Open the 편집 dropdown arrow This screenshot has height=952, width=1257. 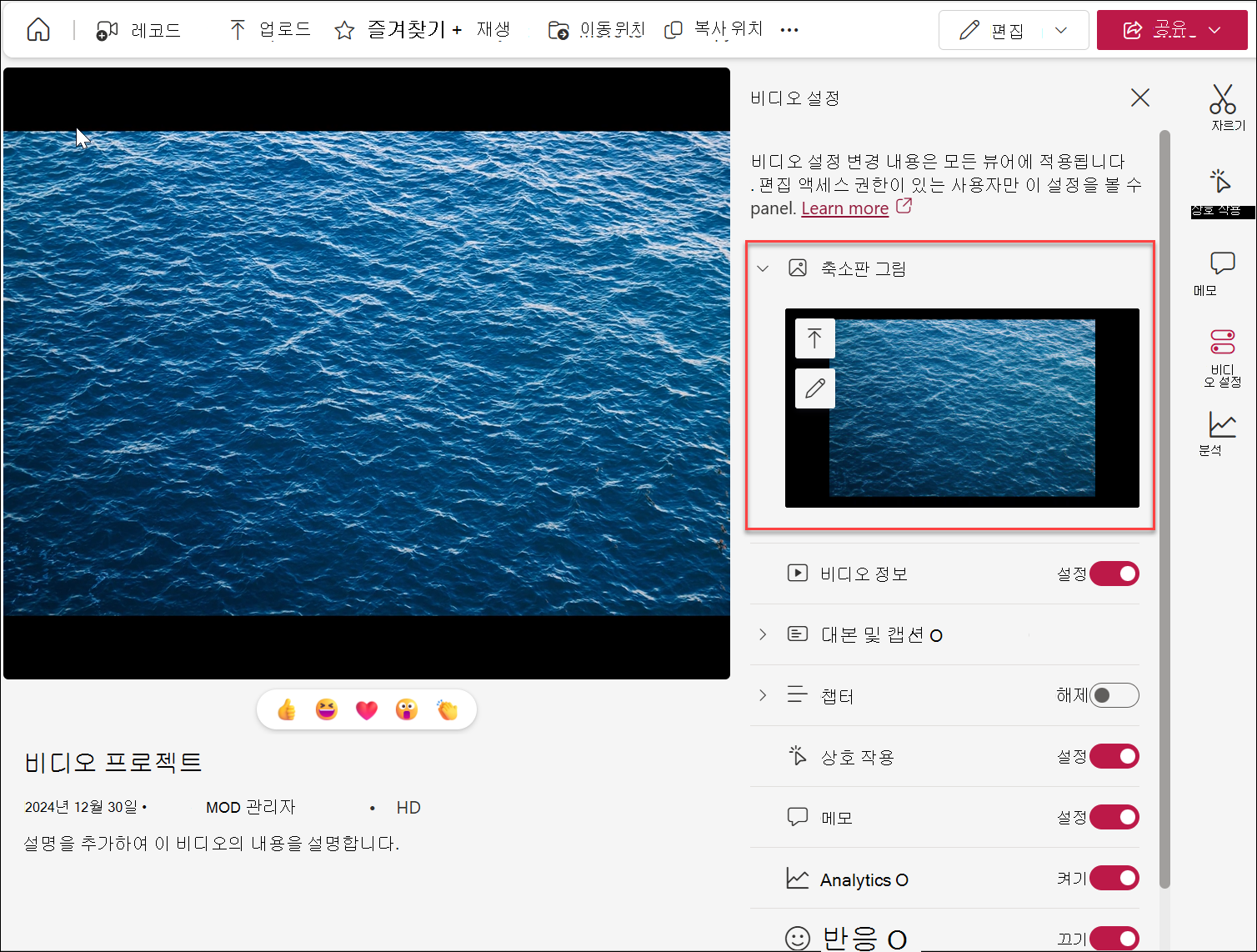point(1062,30)
